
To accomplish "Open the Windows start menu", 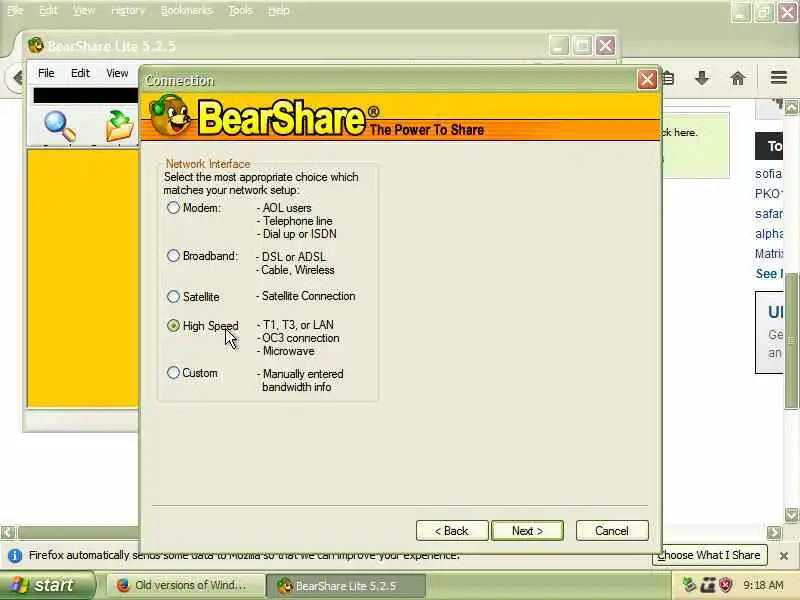I will 47,585.
